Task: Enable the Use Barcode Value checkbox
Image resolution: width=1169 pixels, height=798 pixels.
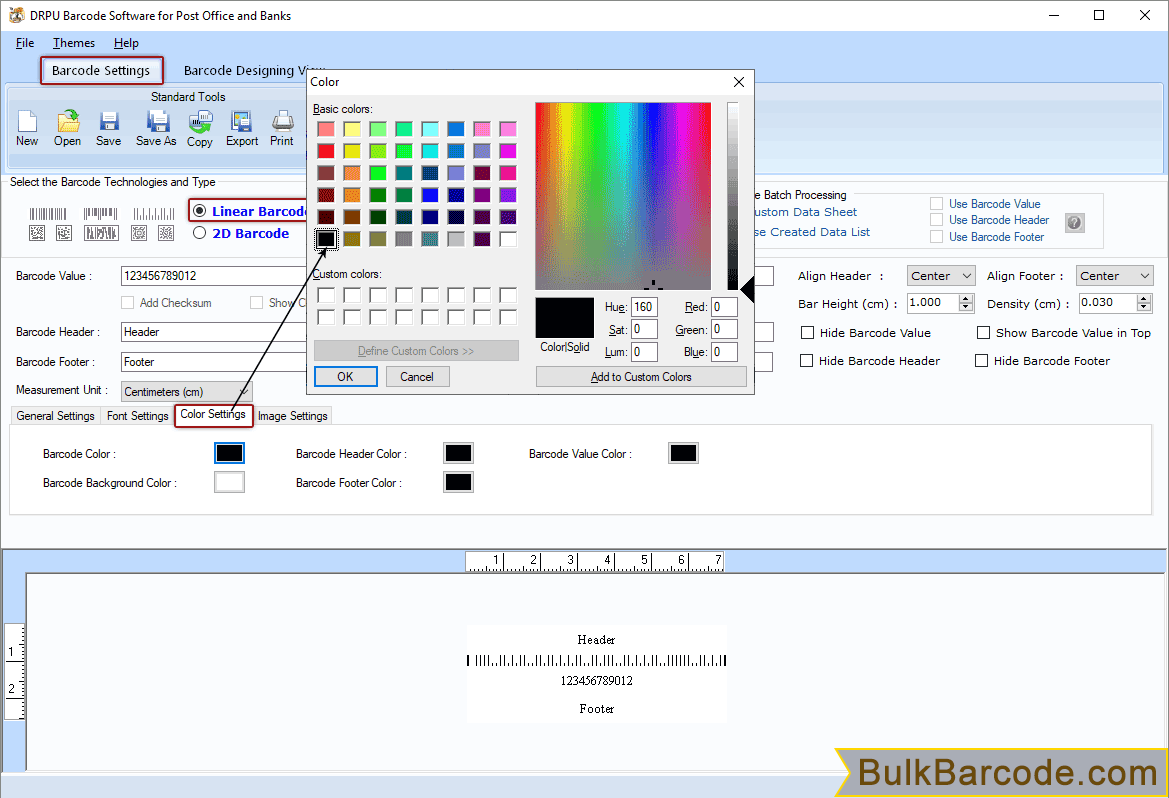Action: tap(936, 204)
